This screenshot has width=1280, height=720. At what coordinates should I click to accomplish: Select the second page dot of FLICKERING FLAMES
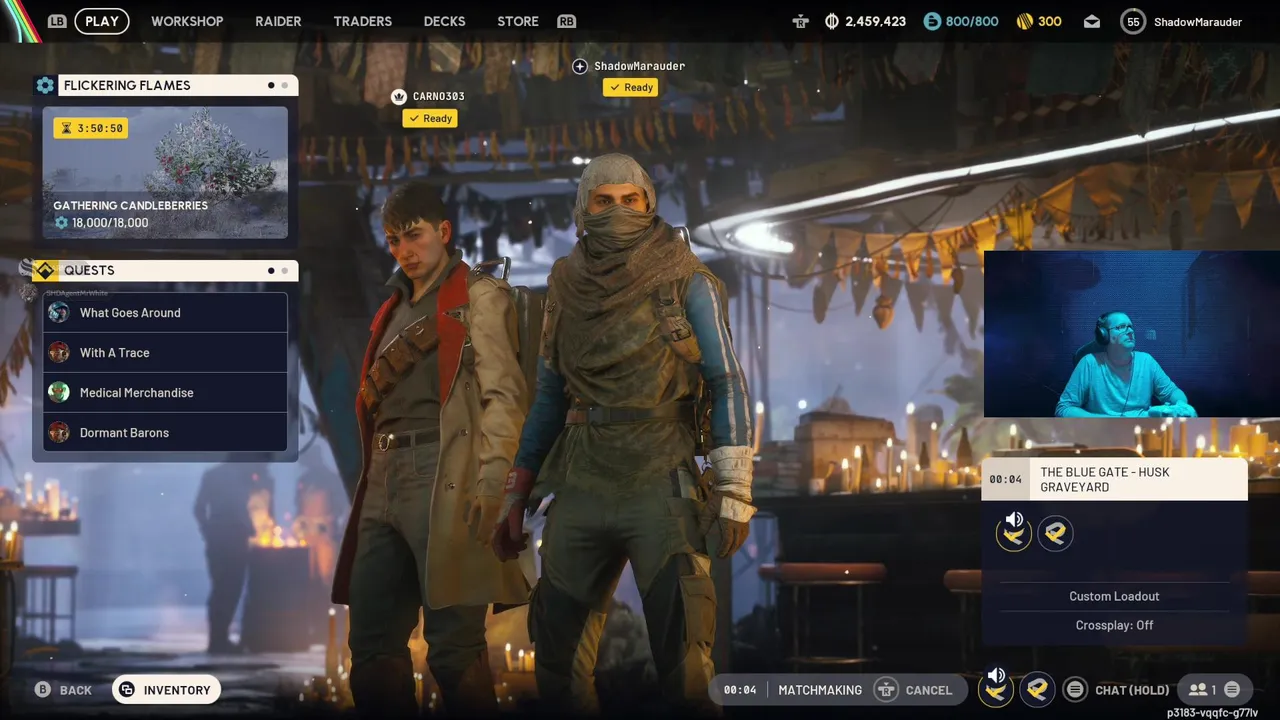pos(285,85)
